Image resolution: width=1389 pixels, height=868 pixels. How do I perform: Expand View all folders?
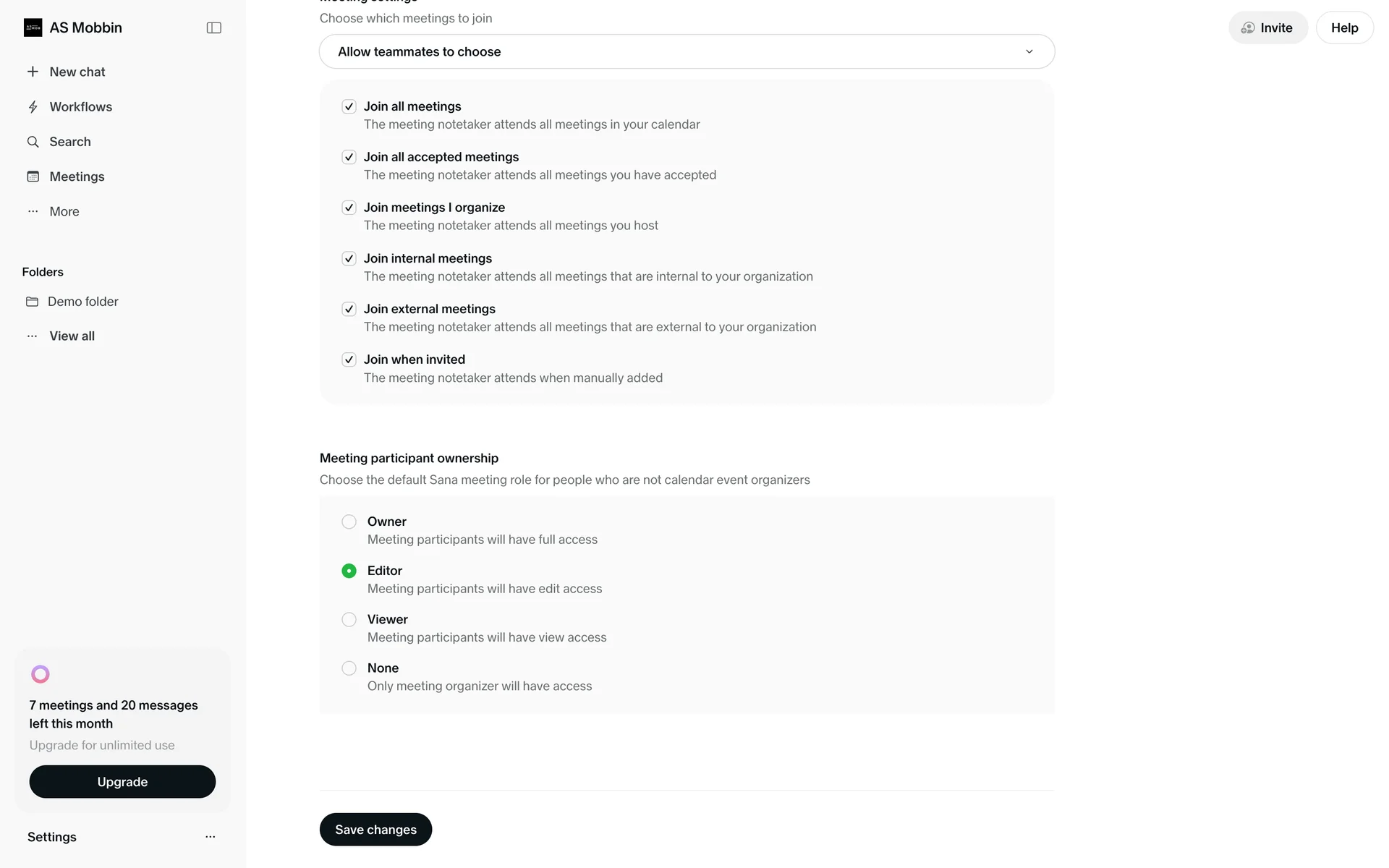click(72, 336)
